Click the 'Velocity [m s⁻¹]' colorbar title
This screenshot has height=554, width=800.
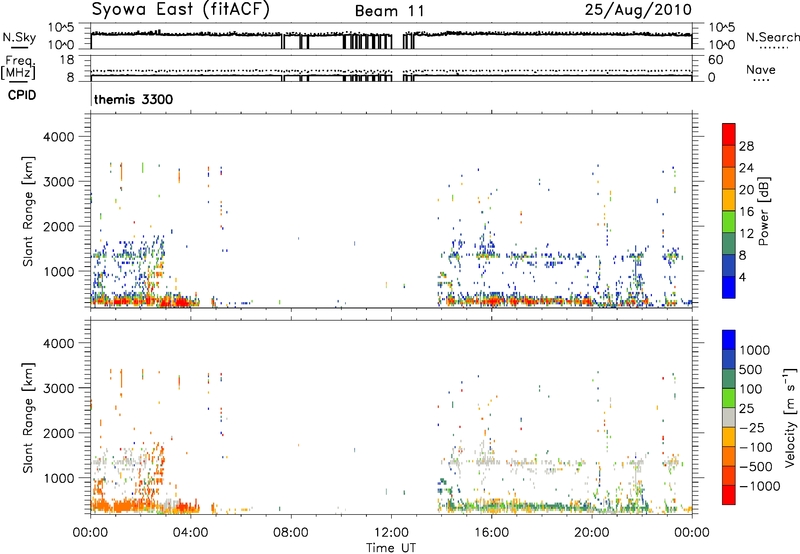(790, 417)
